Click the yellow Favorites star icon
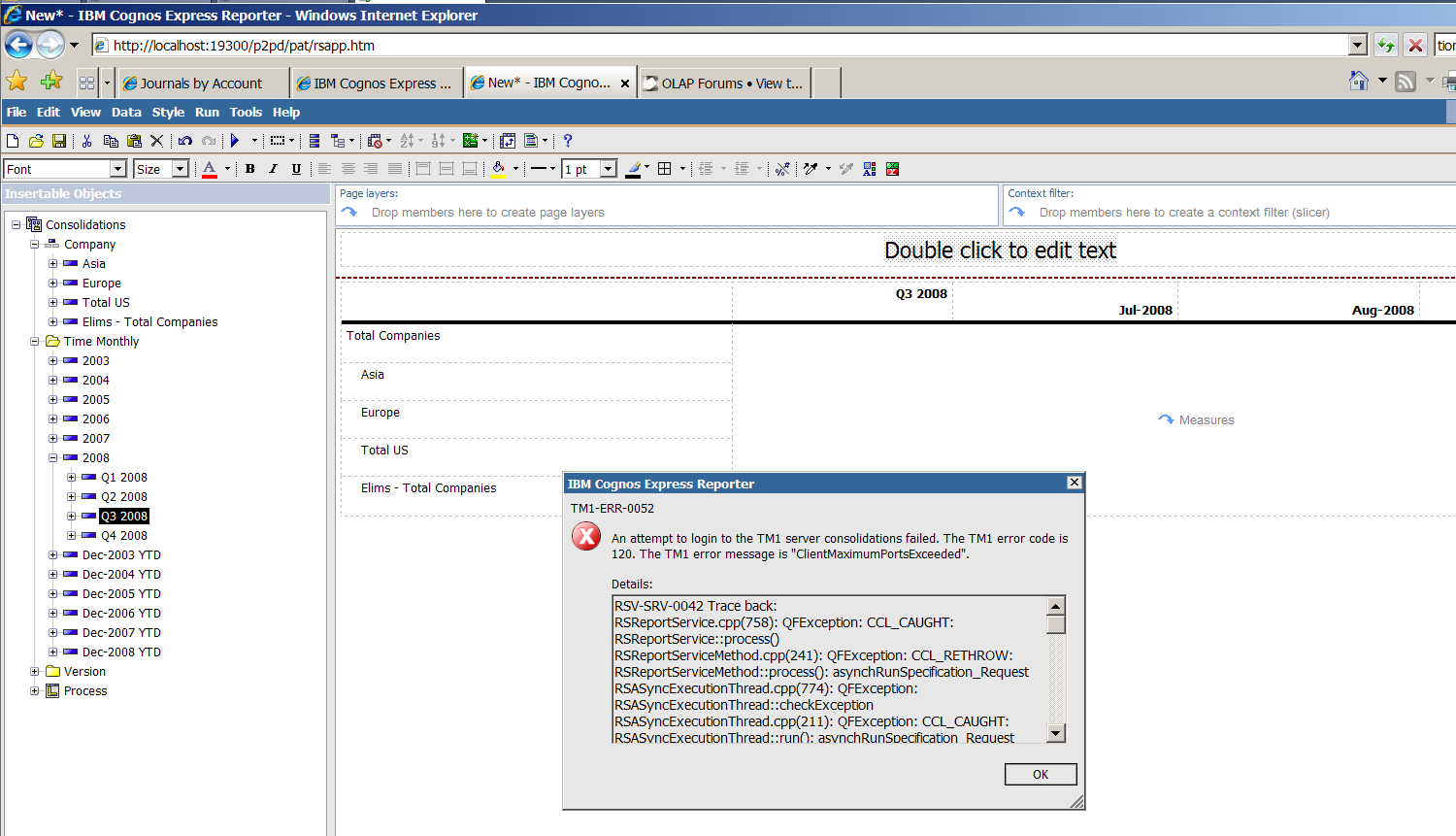1456x836 pixels. point(17,81)
